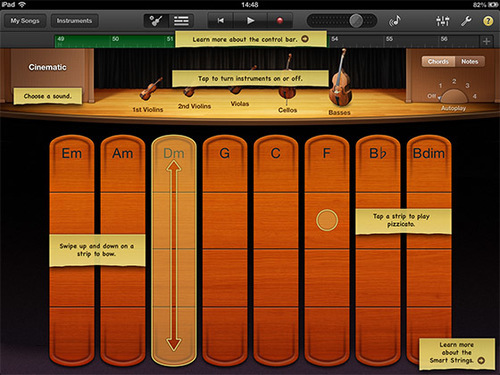Open the Cinematic sound chooser
The image size is (500, 375).
point(47,67)
